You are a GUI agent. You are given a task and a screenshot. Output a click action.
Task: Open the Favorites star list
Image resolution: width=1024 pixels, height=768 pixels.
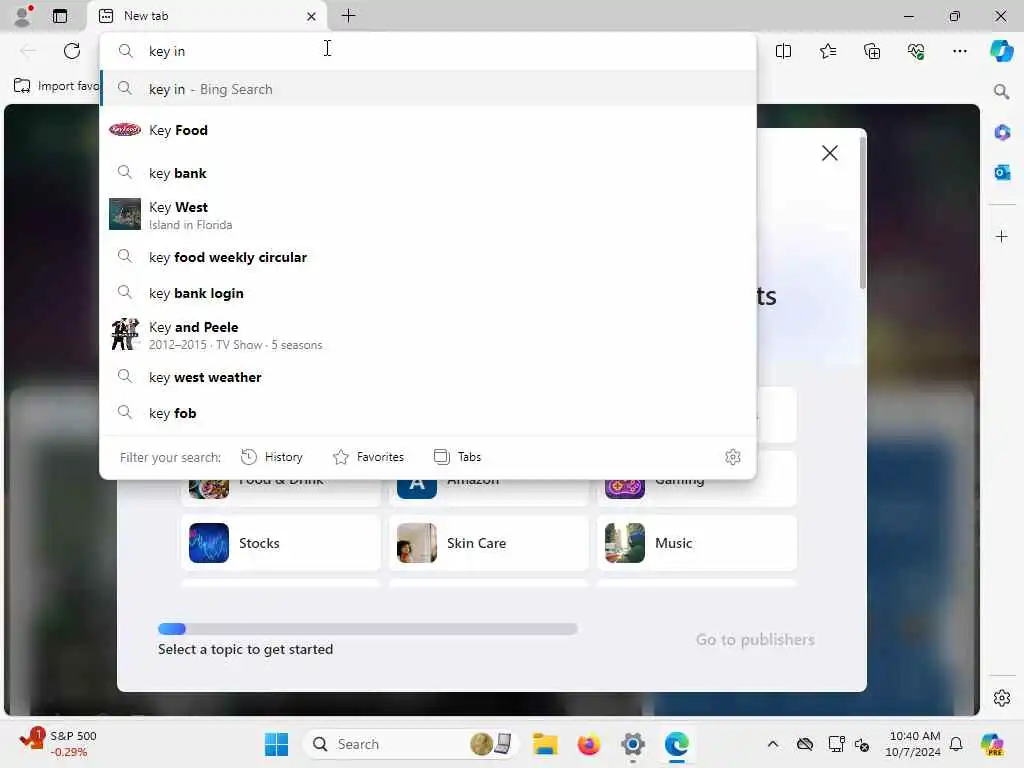click(x=827, y=51)
